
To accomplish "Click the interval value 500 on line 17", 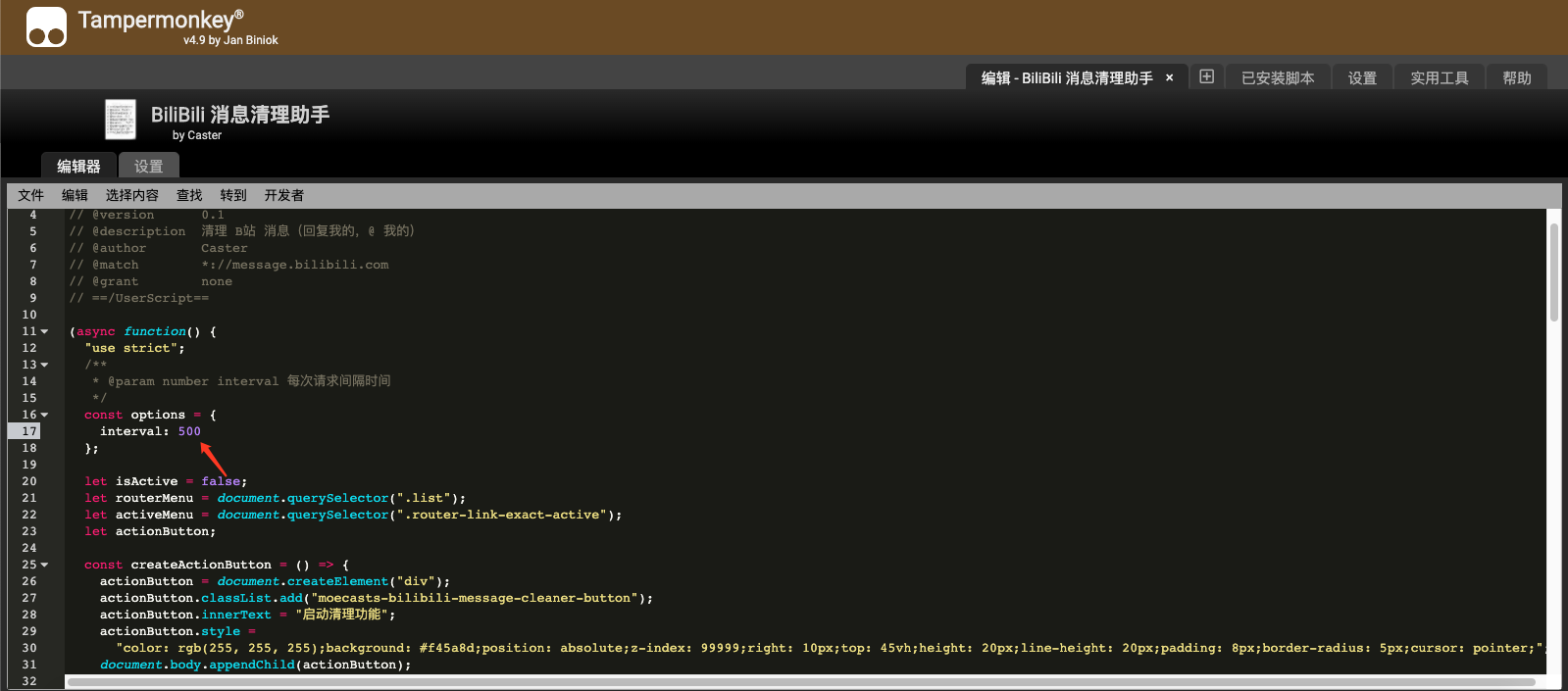I will (x=189, y=431).
